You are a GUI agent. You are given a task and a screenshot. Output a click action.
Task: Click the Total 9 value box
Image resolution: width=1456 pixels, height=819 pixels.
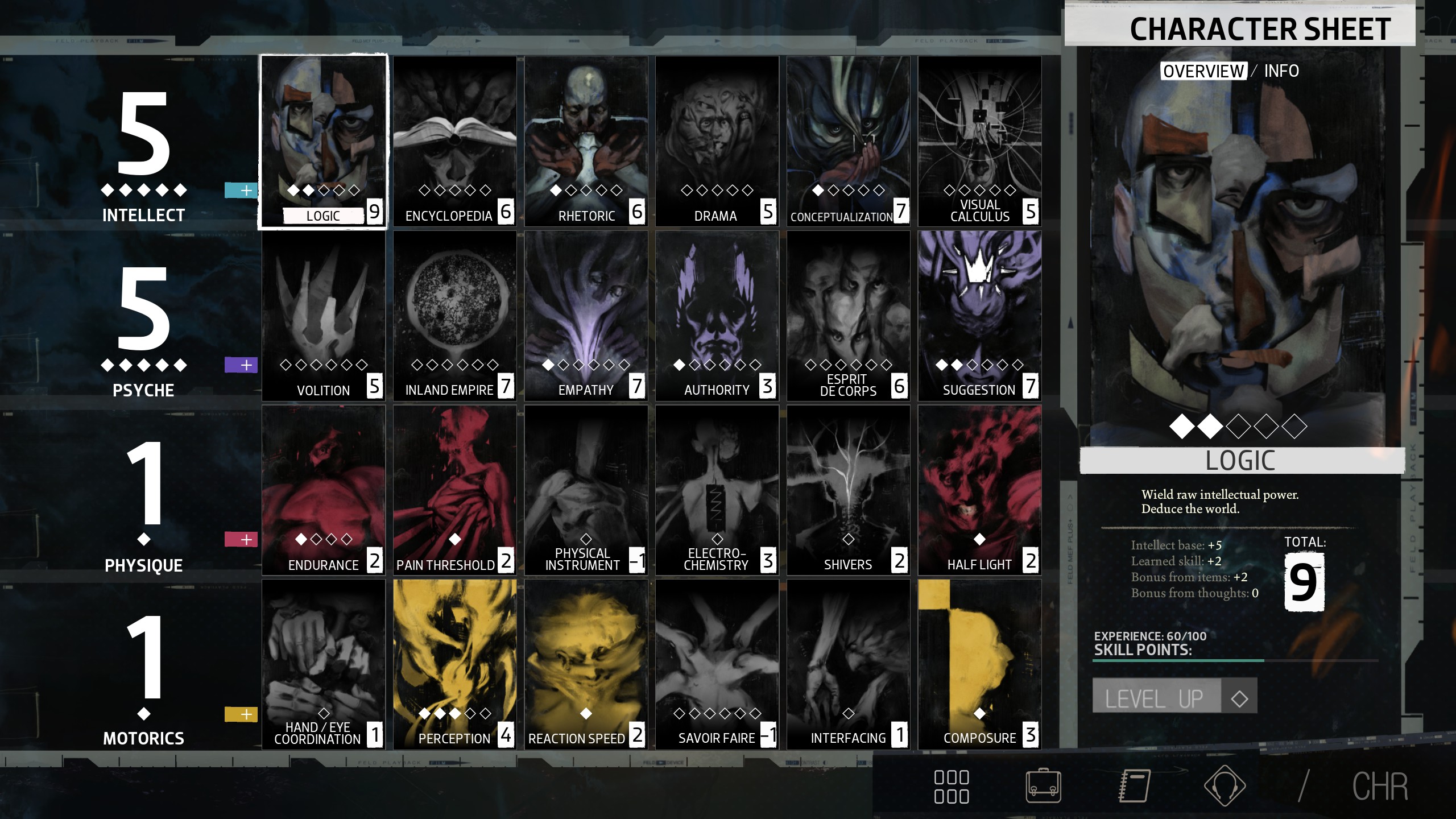[1304, 583]
